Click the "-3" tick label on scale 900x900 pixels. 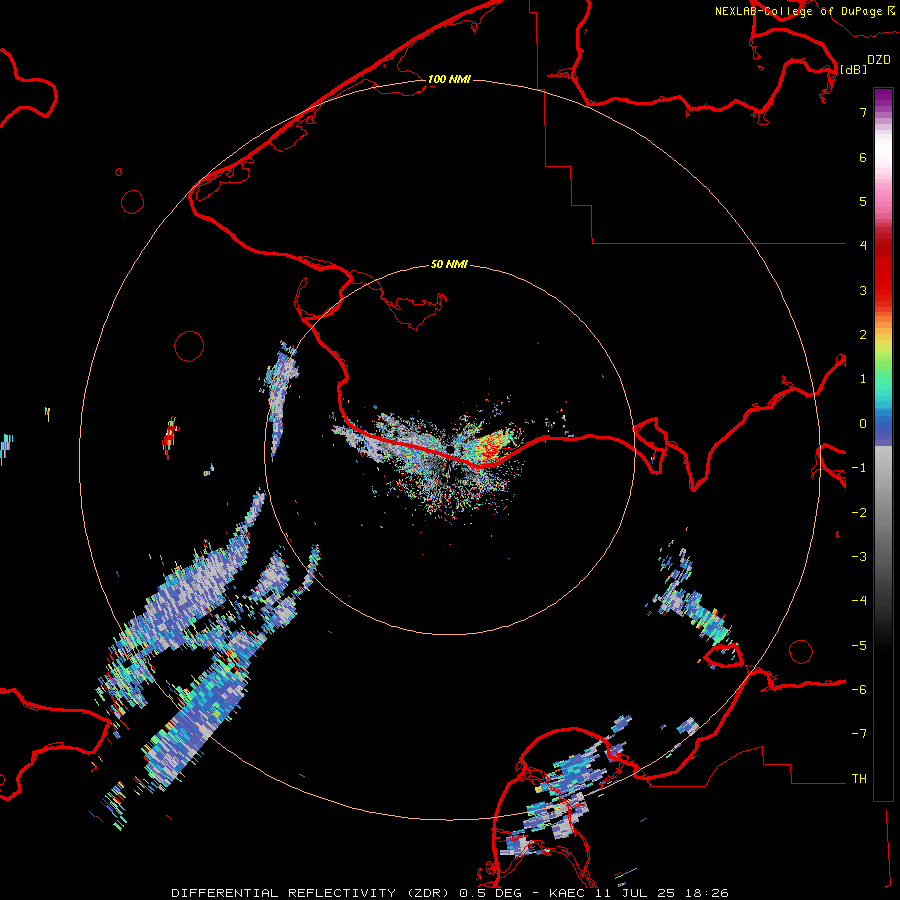[859, 557]
